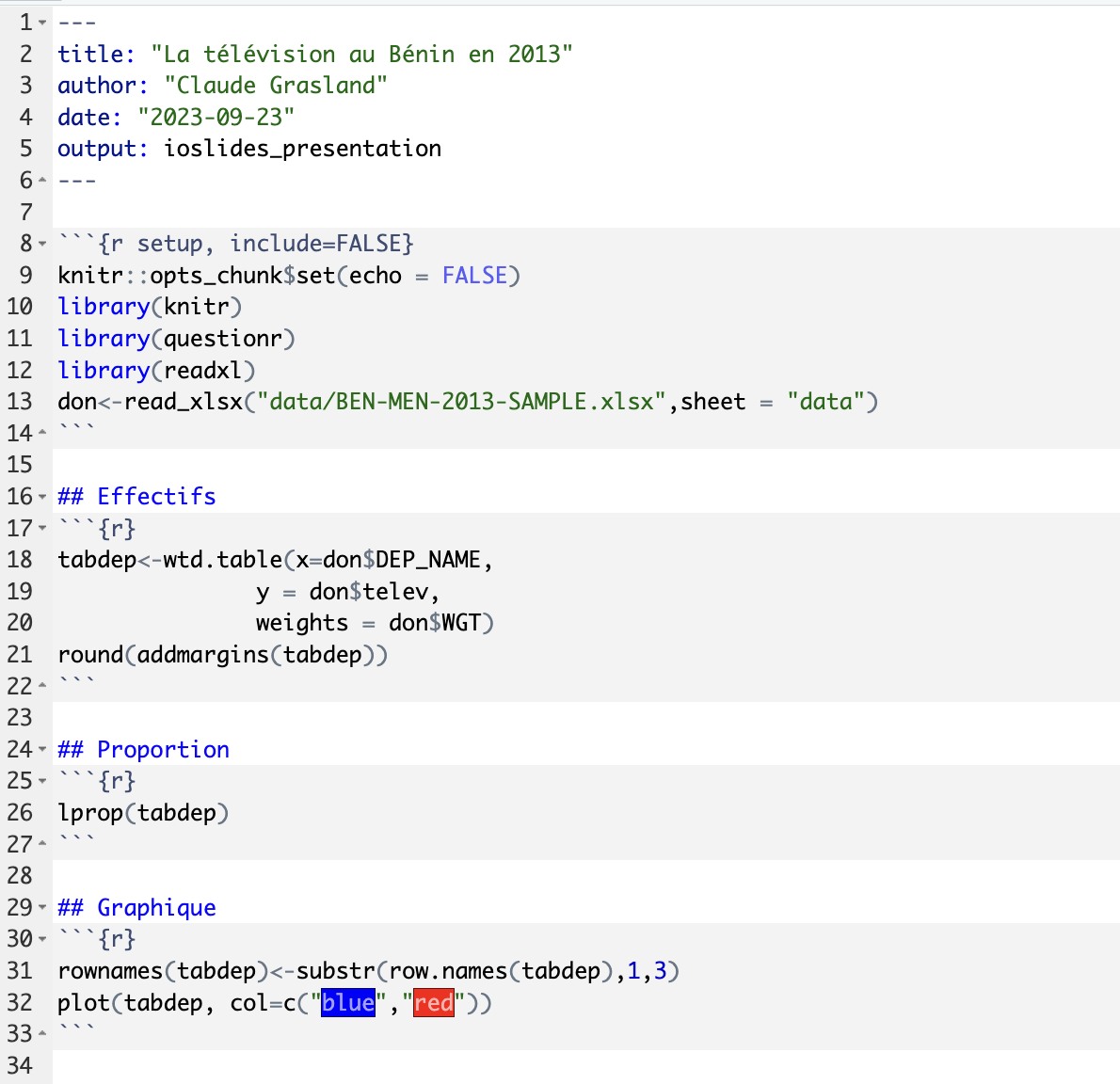Click the YAML closing fold marker on line 6
The image size is (1120, 1084).
[x=42, y=181]
